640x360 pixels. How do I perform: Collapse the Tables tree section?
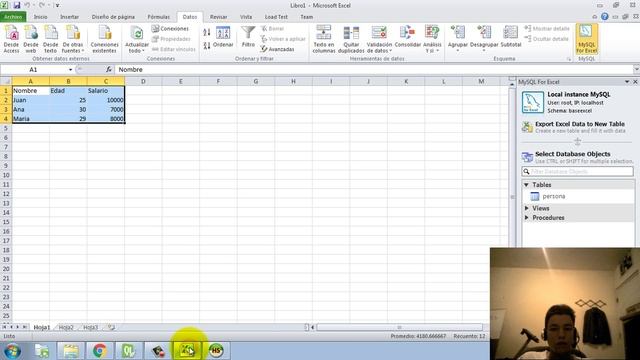point(526,185)
